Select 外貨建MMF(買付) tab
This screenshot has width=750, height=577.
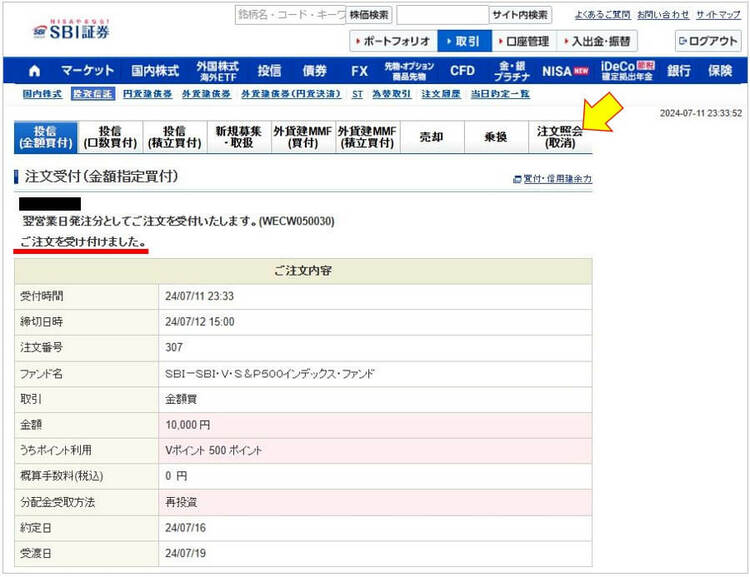303,137
